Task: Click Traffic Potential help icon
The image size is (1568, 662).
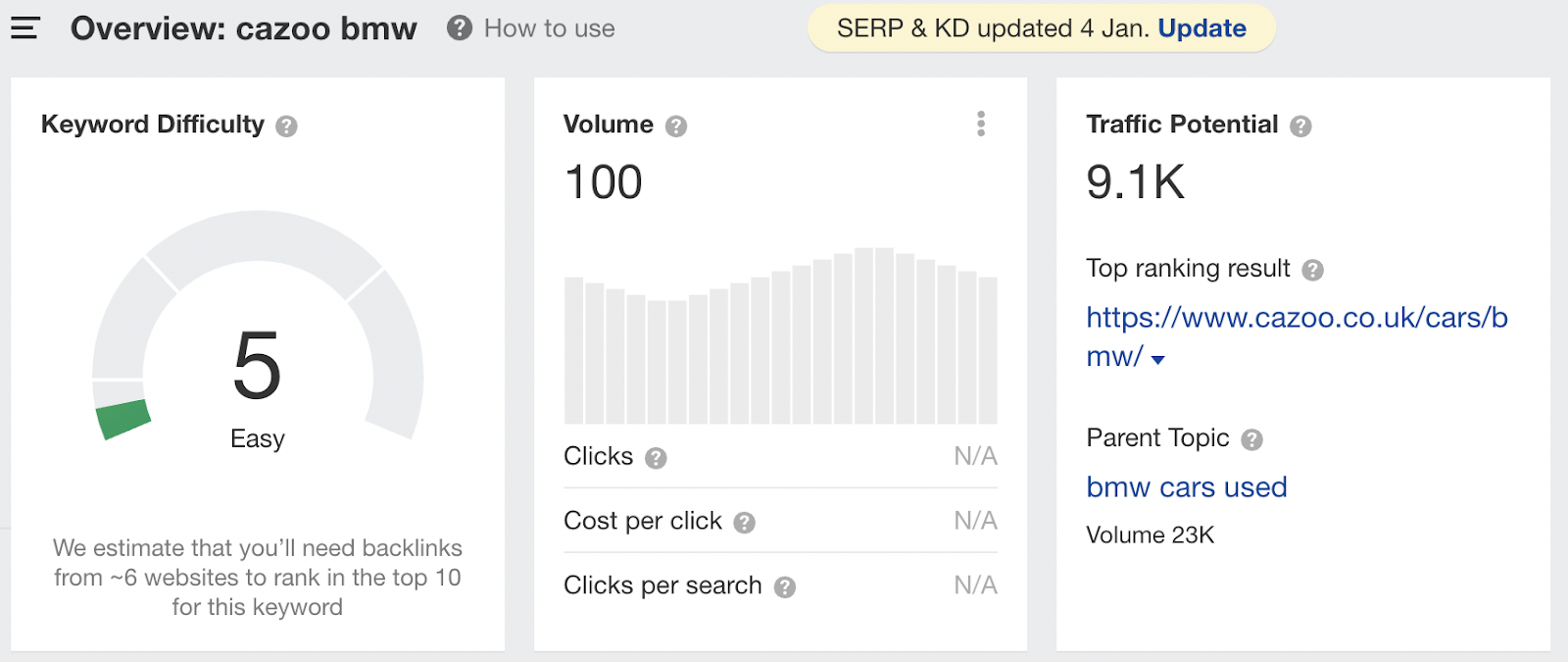Action: [1300, 127]
